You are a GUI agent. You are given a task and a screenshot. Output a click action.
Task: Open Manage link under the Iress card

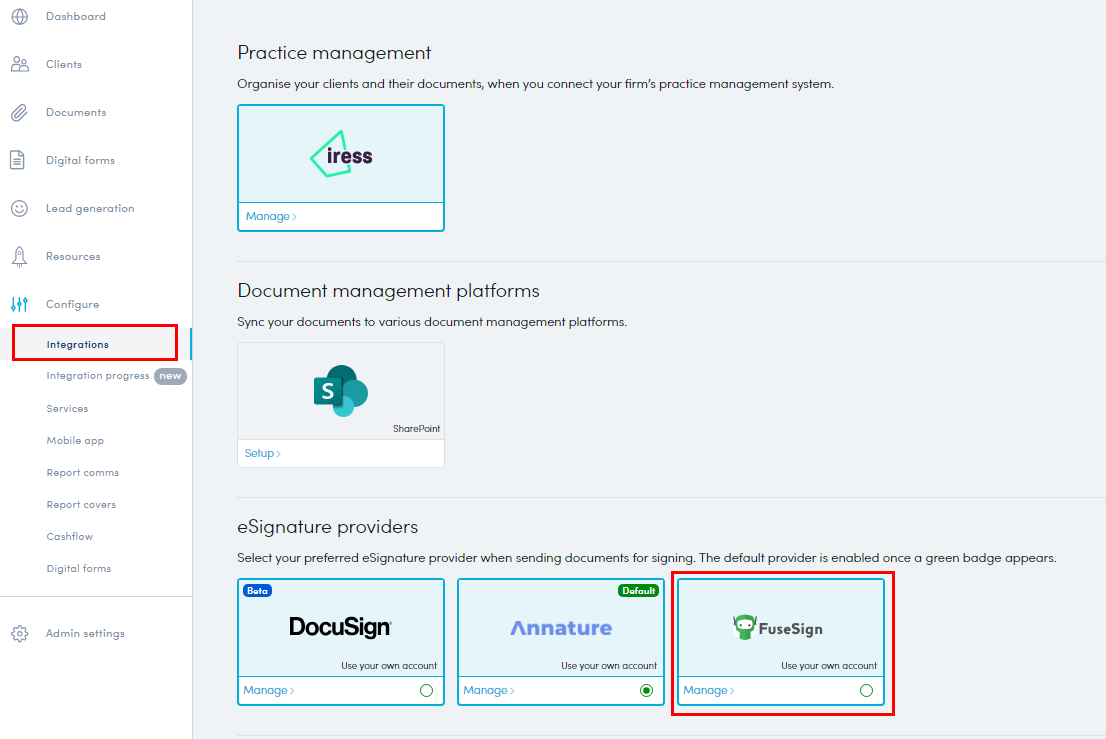click(271, 217)
